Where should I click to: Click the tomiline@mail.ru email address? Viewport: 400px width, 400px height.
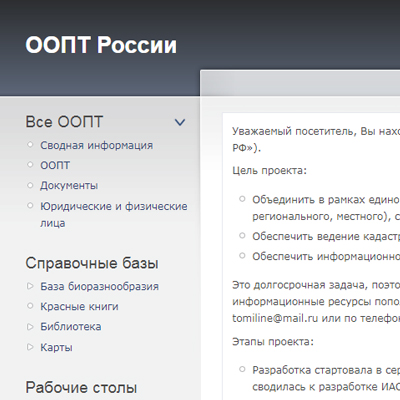275,318
